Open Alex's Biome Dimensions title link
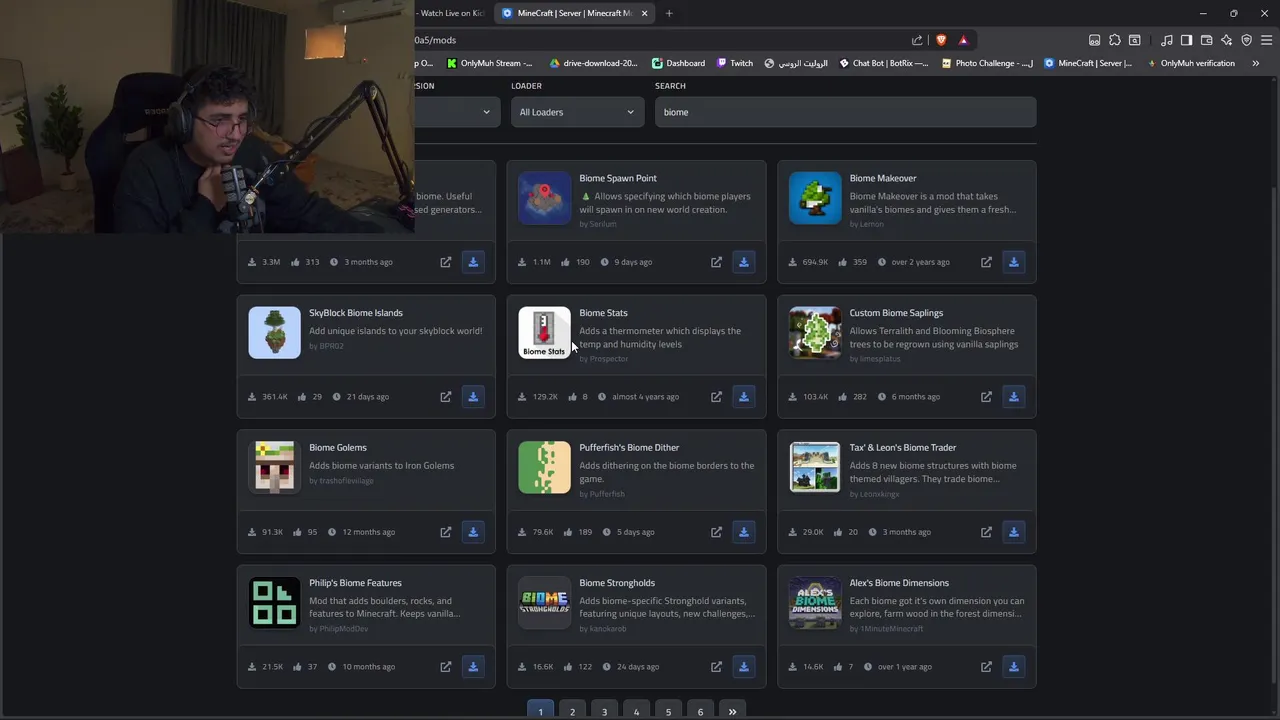The height and width of the screenshot is (720, 1280). click(x=899, y=583)
